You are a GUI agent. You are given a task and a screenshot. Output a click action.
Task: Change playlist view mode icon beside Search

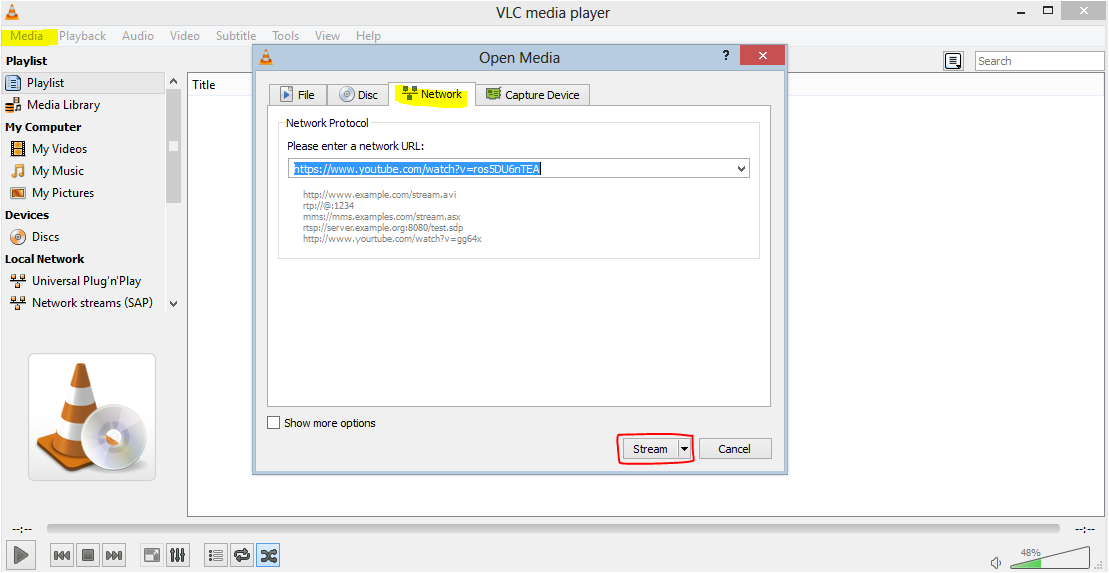[x=953, y=61]
